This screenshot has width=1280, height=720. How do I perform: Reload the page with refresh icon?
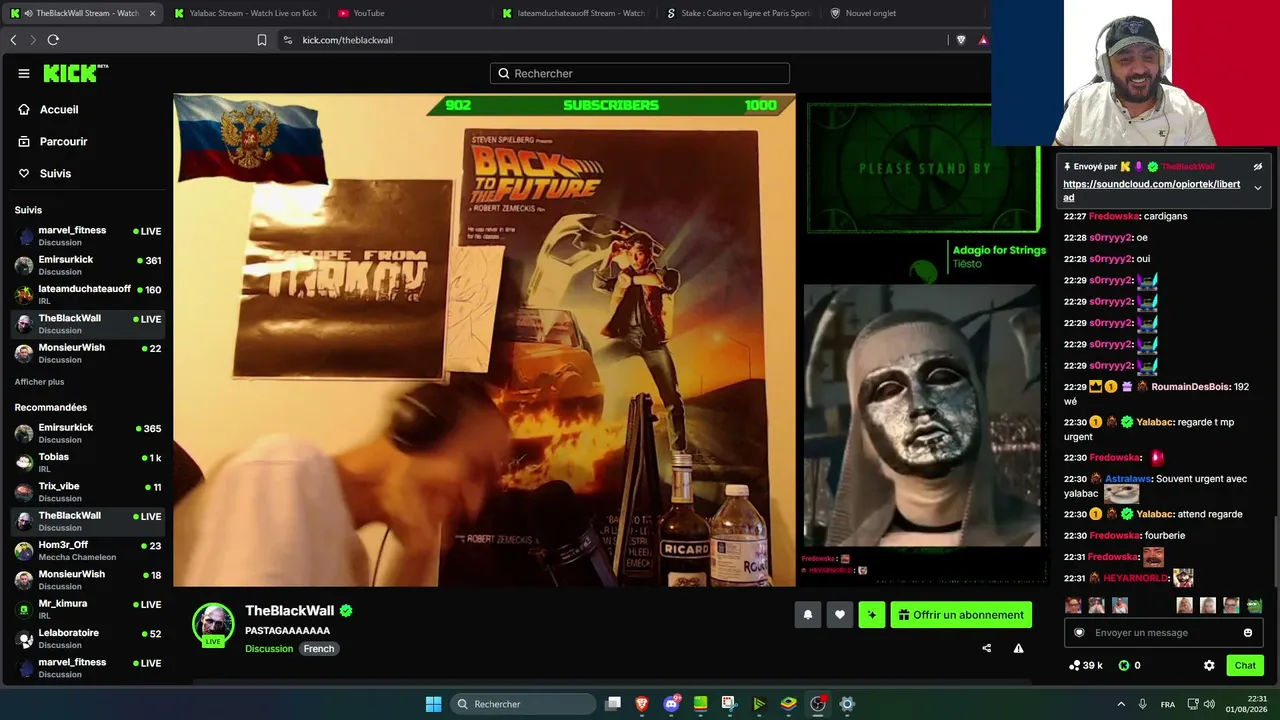click(x=53, y=40)
